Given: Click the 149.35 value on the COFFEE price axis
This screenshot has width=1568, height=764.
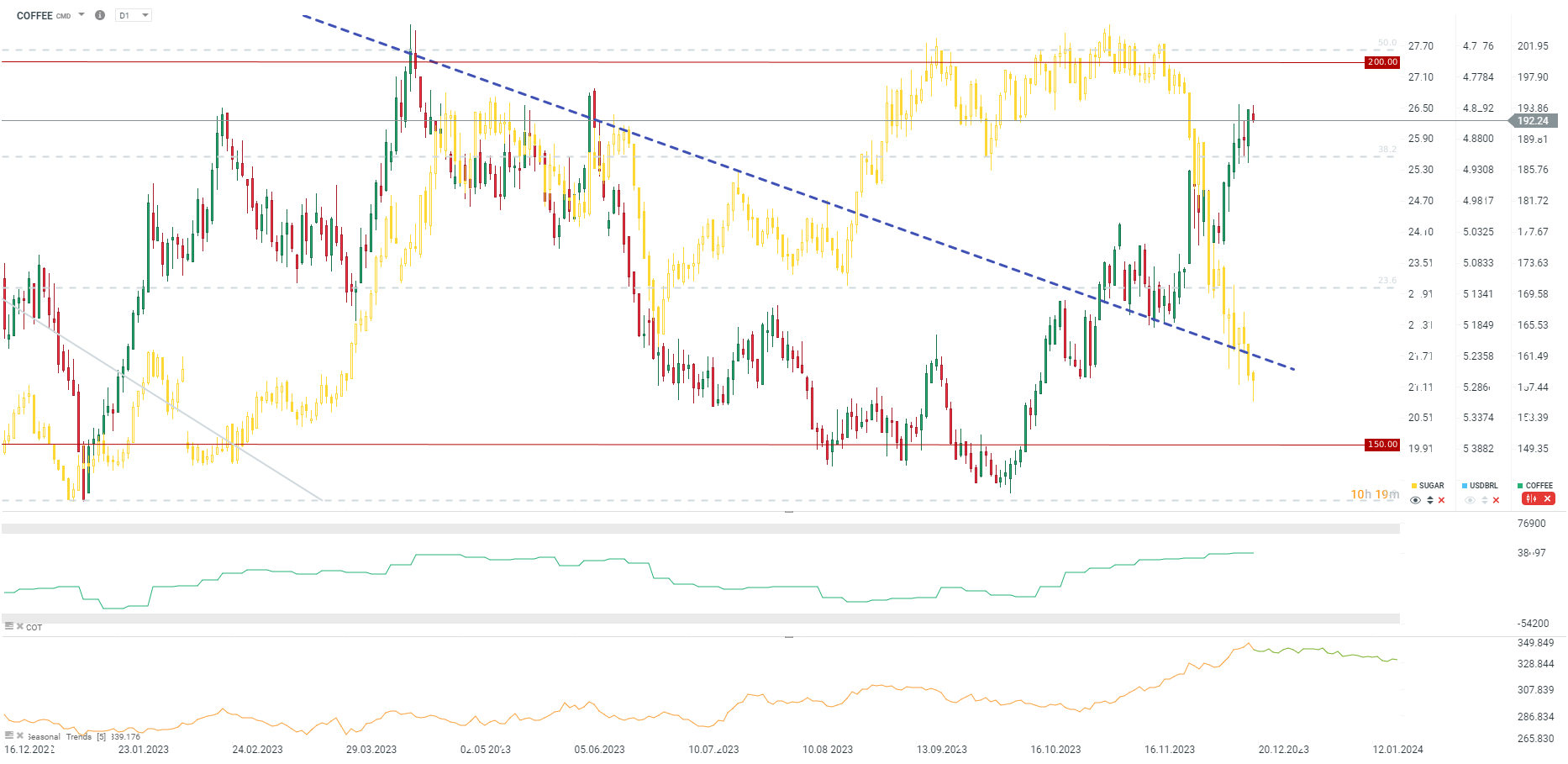Looking at the screenshot, I should 1533,449.
